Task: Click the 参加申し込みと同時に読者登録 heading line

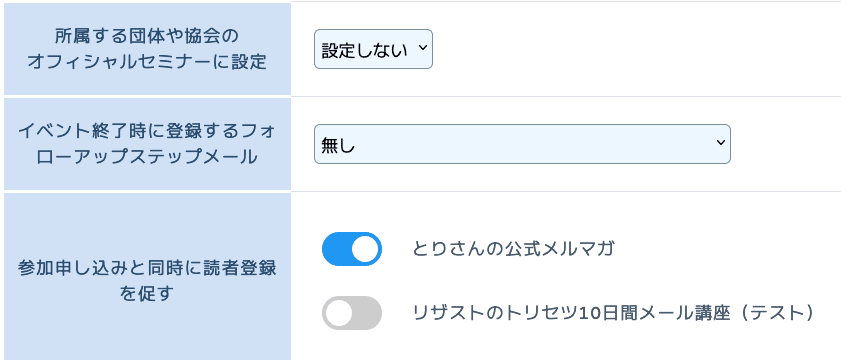Action: [x=146, y=268]
